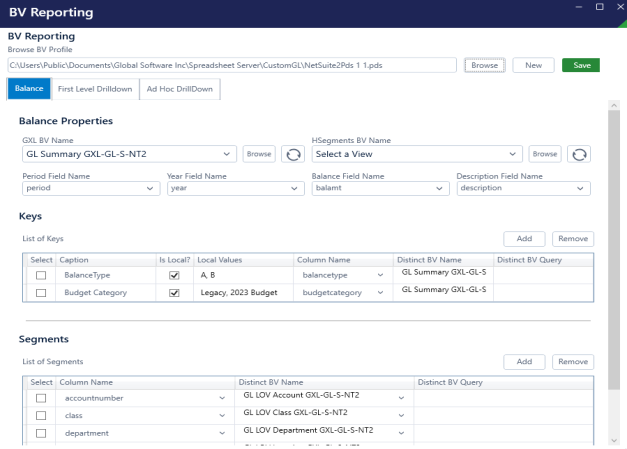Open the GXL BV Name dropdown
The width and height of the screenshot is (627, 449).
point(230,154)
